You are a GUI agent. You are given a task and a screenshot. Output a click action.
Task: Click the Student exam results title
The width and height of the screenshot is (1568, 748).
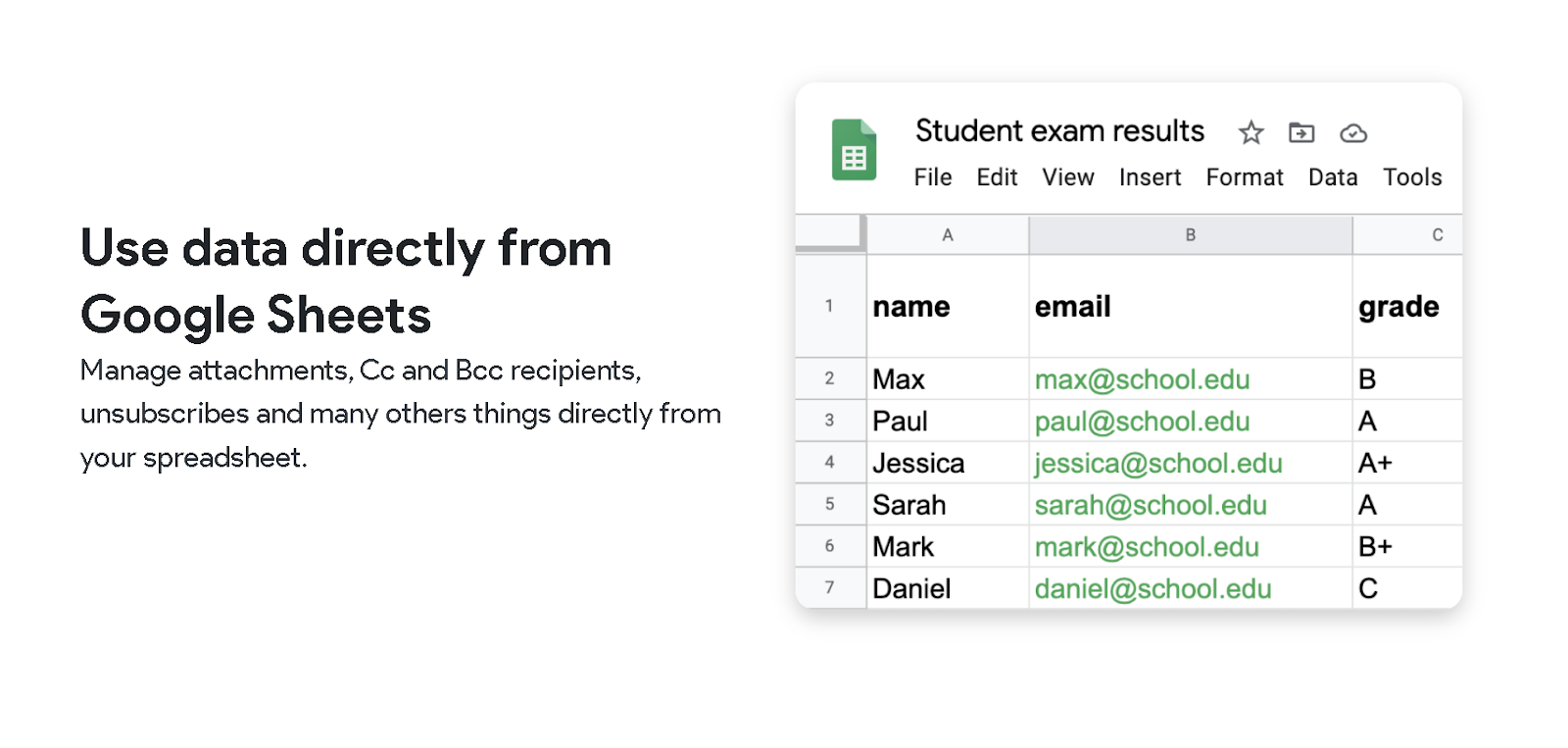[1059, 131]
